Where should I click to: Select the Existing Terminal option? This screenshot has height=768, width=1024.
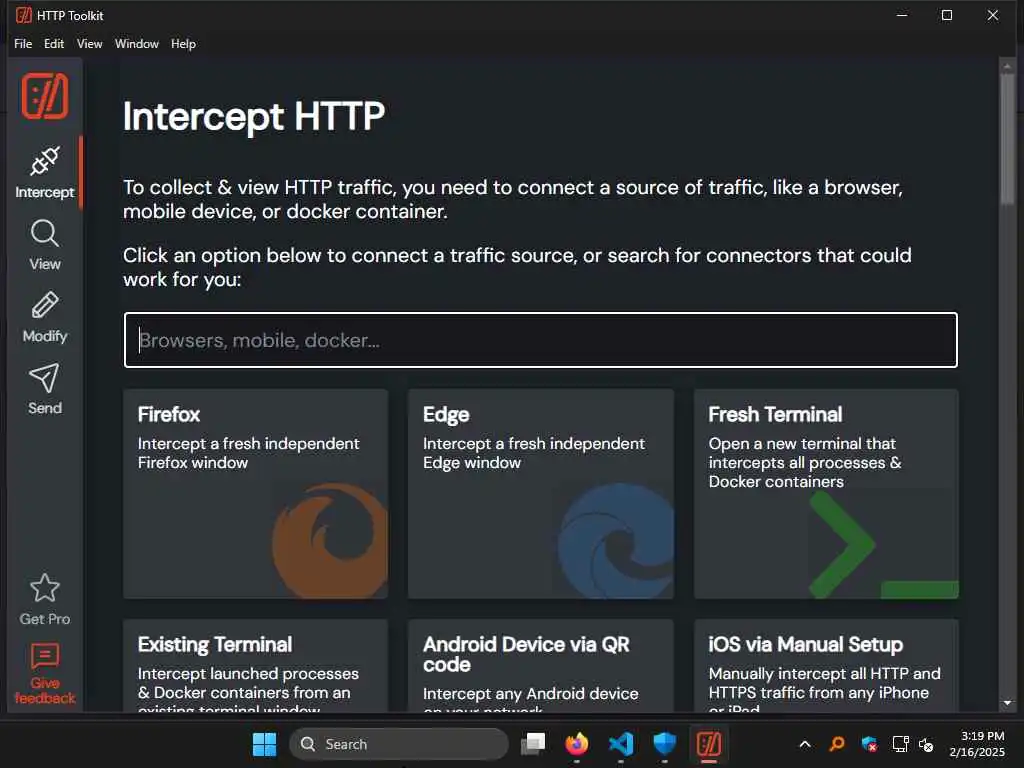pyautogui.click(x=255, y=665)
